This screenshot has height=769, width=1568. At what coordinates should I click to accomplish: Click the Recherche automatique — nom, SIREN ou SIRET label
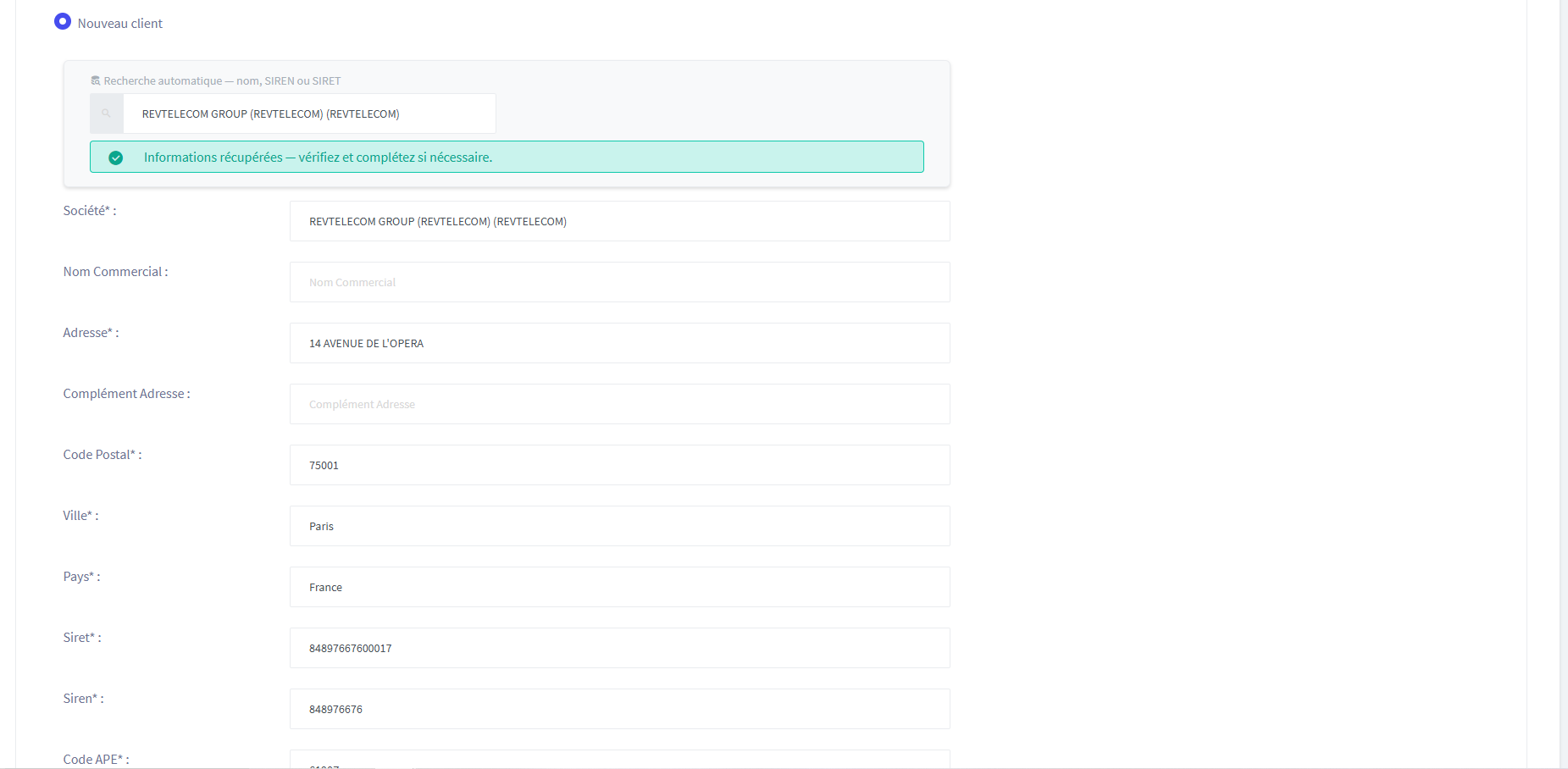tap(222, 81)
